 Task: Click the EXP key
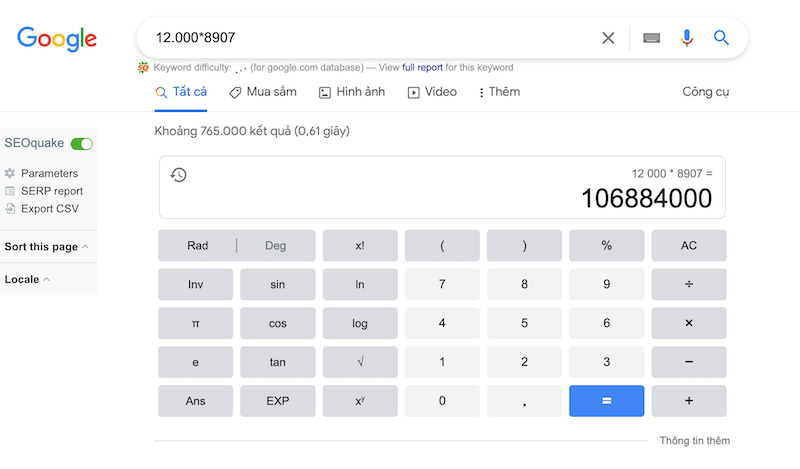[278, 401]
